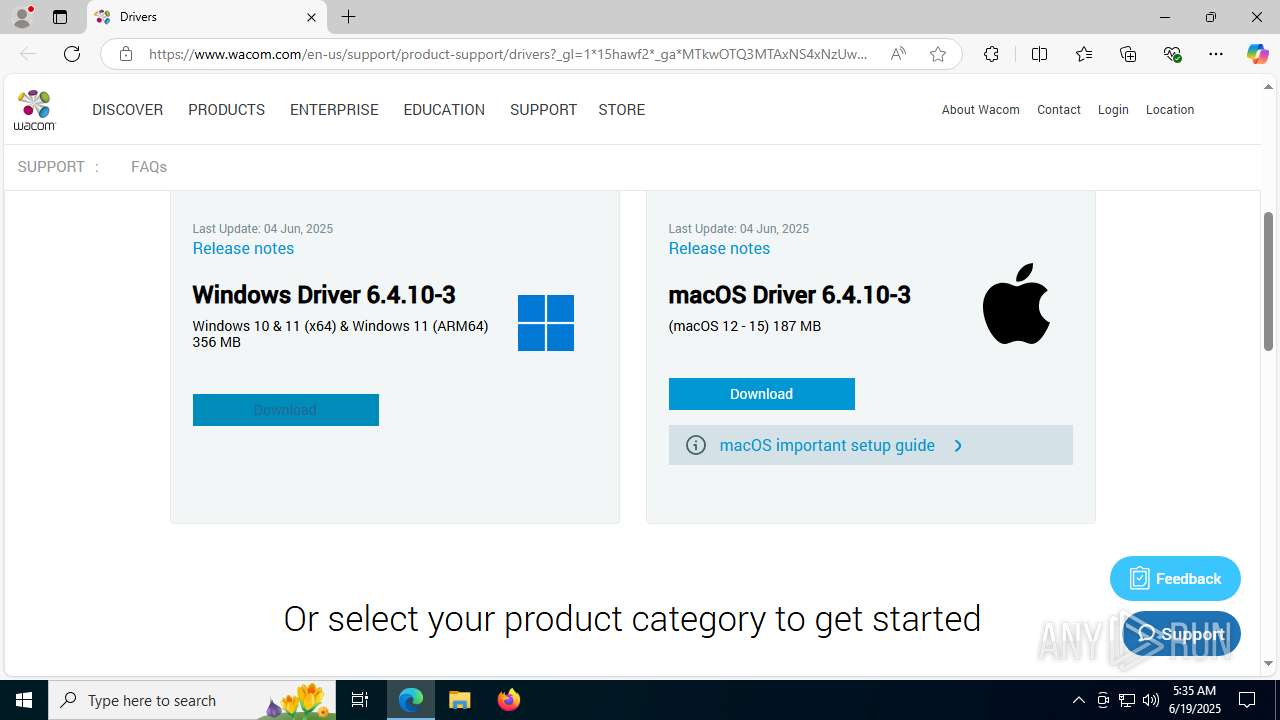Open a new browser tab
Screen dimensions: 1280x720
(x=348, y=17)
